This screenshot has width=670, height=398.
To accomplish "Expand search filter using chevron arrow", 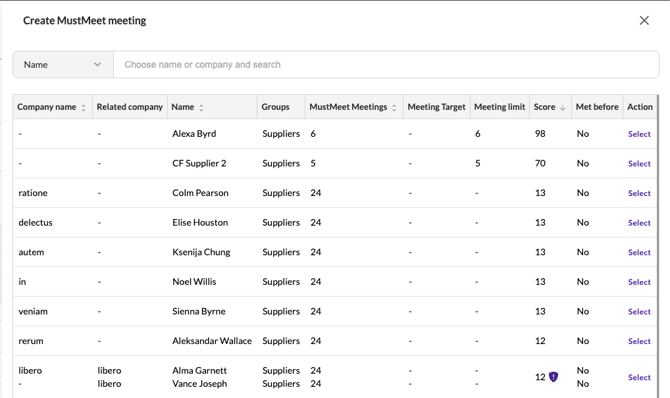I will tap(97, 65).
